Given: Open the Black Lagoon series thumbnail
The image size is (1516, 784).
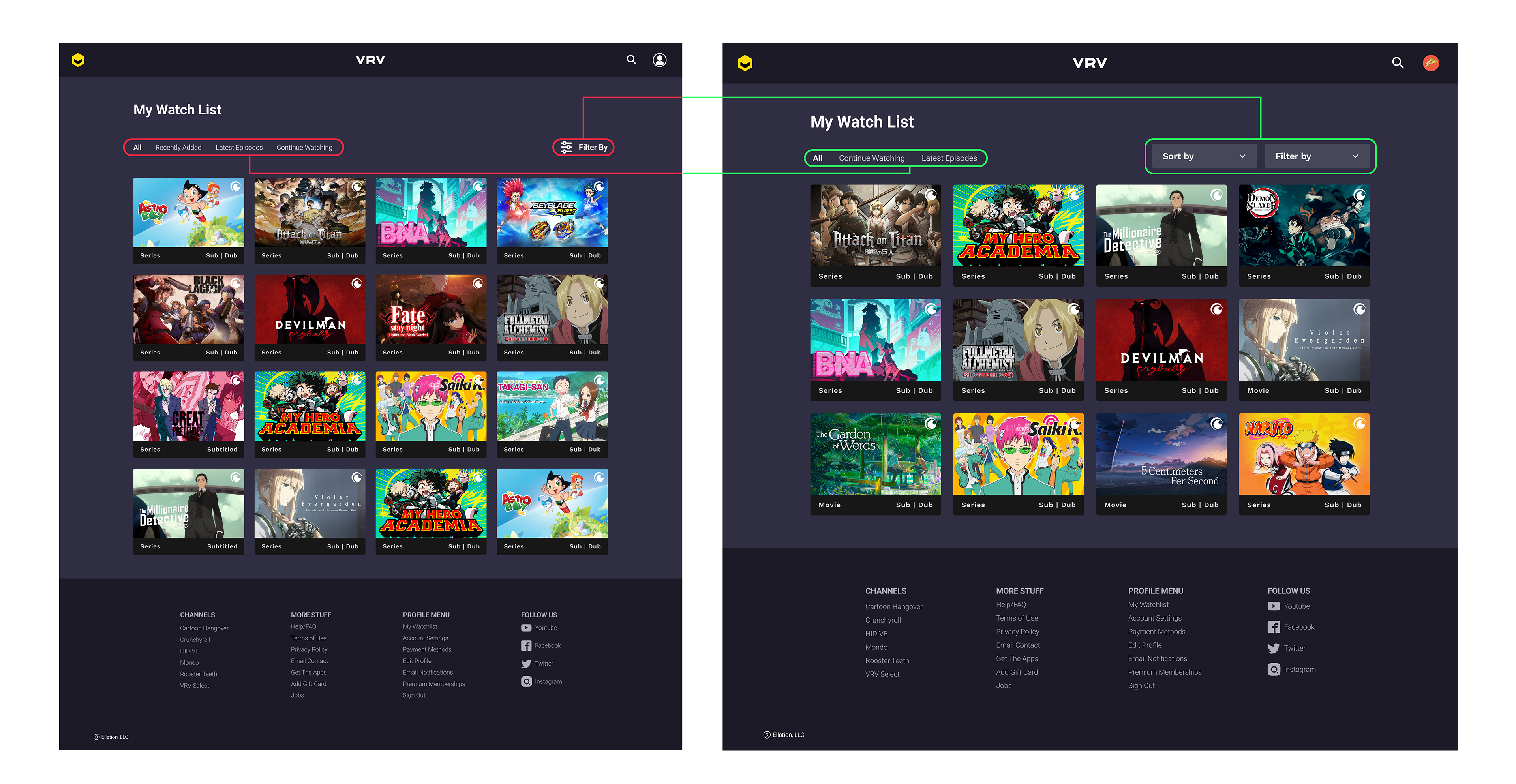Looking at the screenshot, I should pyautogui.click(x=188, y=309).
